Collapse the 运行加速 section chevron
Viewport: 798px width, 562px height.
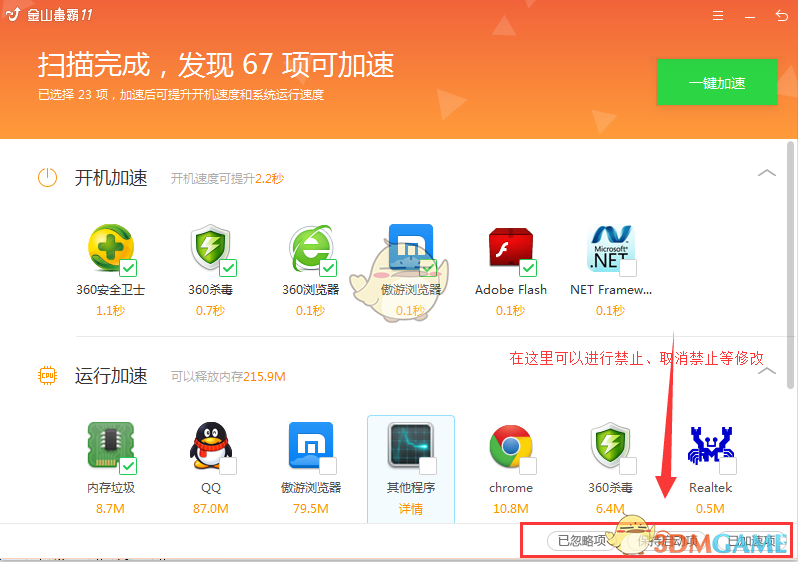coord(766,371)
